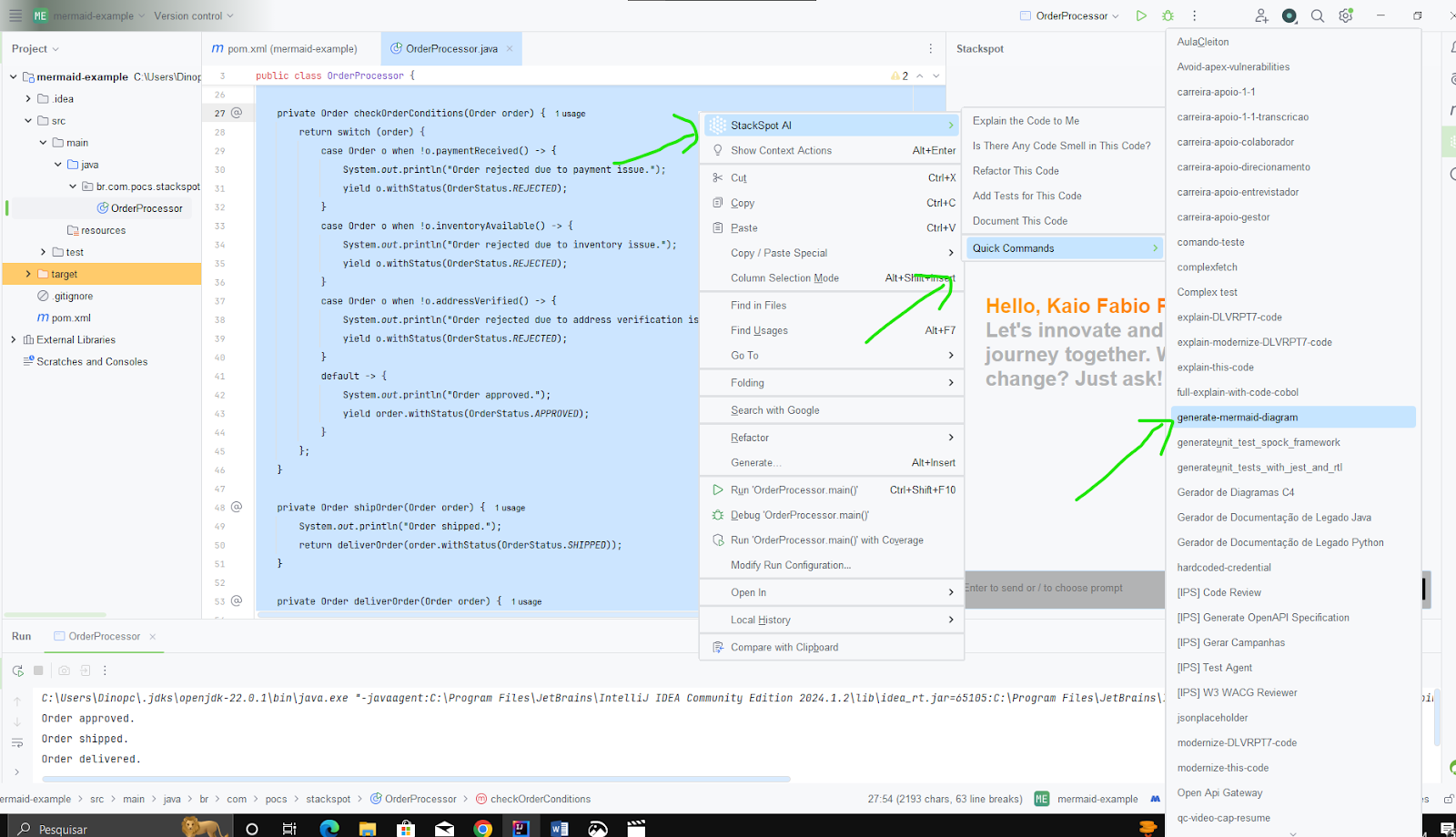Click gutter icon at line 48
Image resolution: width=1456 pixels, height=837 pixels.
(x=237, y=507)
